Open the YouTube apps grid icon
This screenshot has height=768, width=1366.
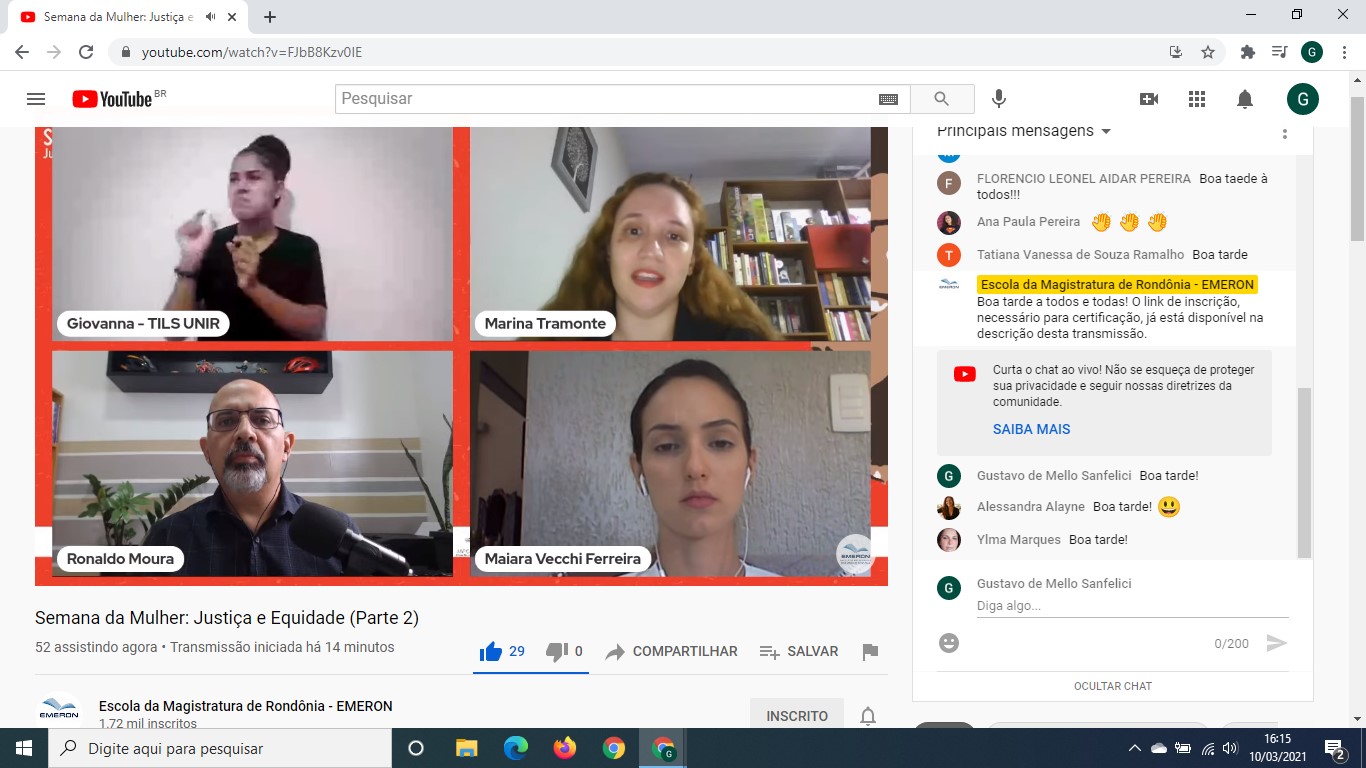tap(1197, 99)
